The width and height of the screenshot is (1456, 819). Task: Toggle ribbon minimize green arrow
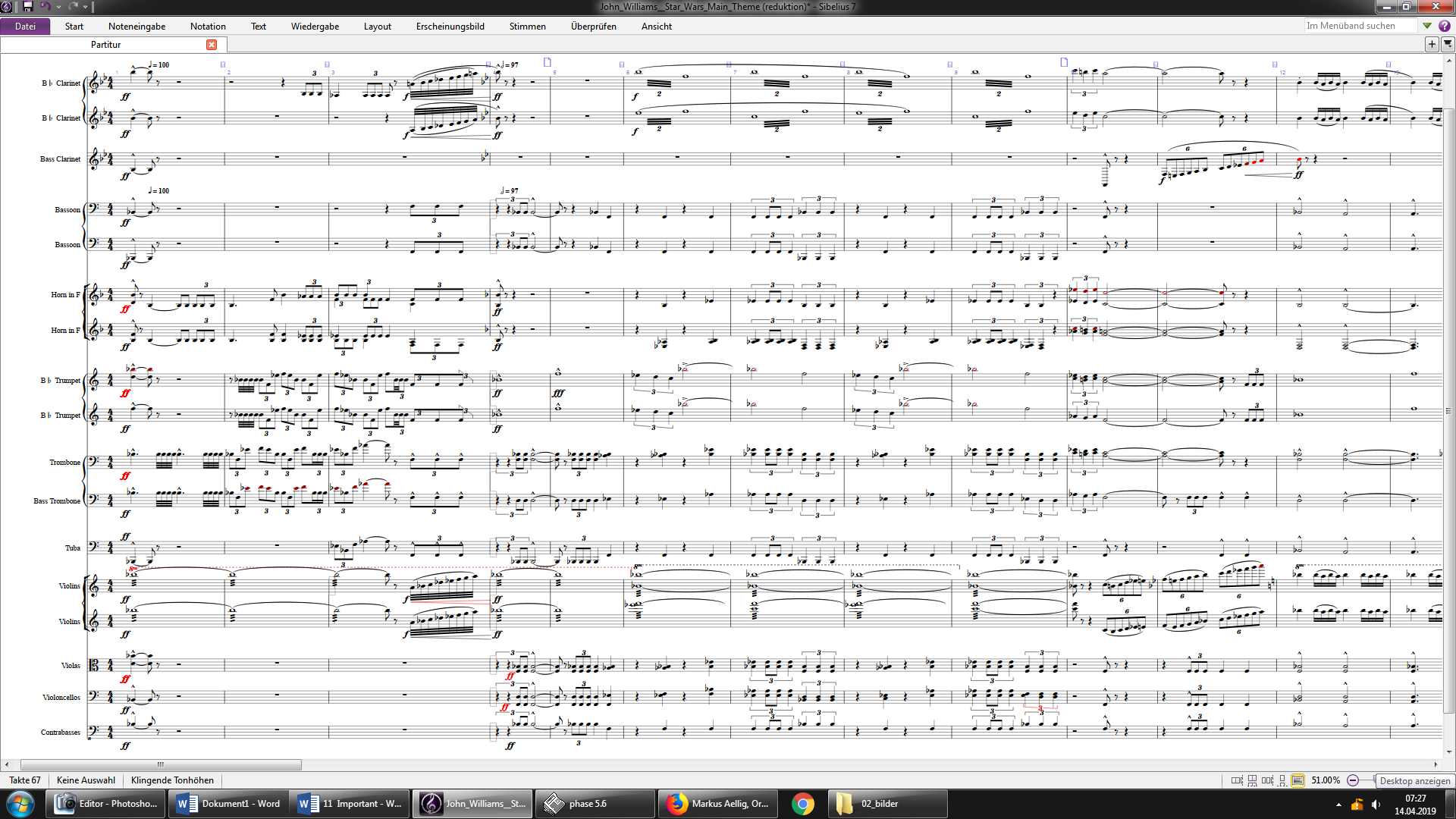[1427, 26]
